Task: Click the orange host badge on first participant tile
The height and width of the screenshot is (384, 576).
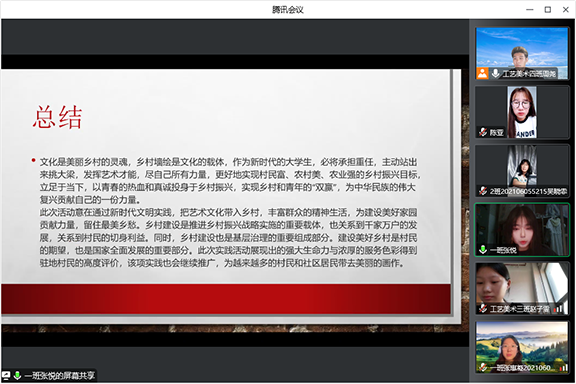Action: click(x=482, y=73)
